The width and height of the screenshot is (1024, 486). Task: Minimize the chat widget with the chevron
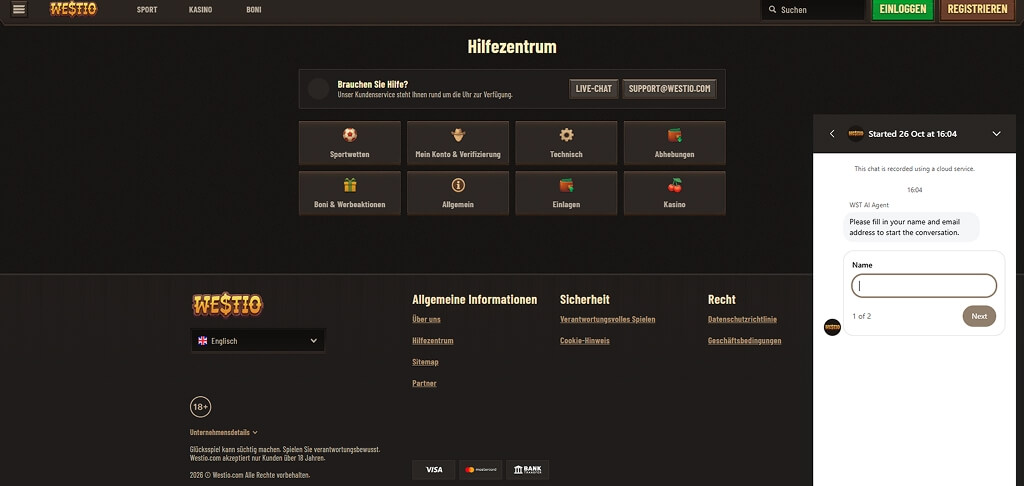click(x=997, y=134)
